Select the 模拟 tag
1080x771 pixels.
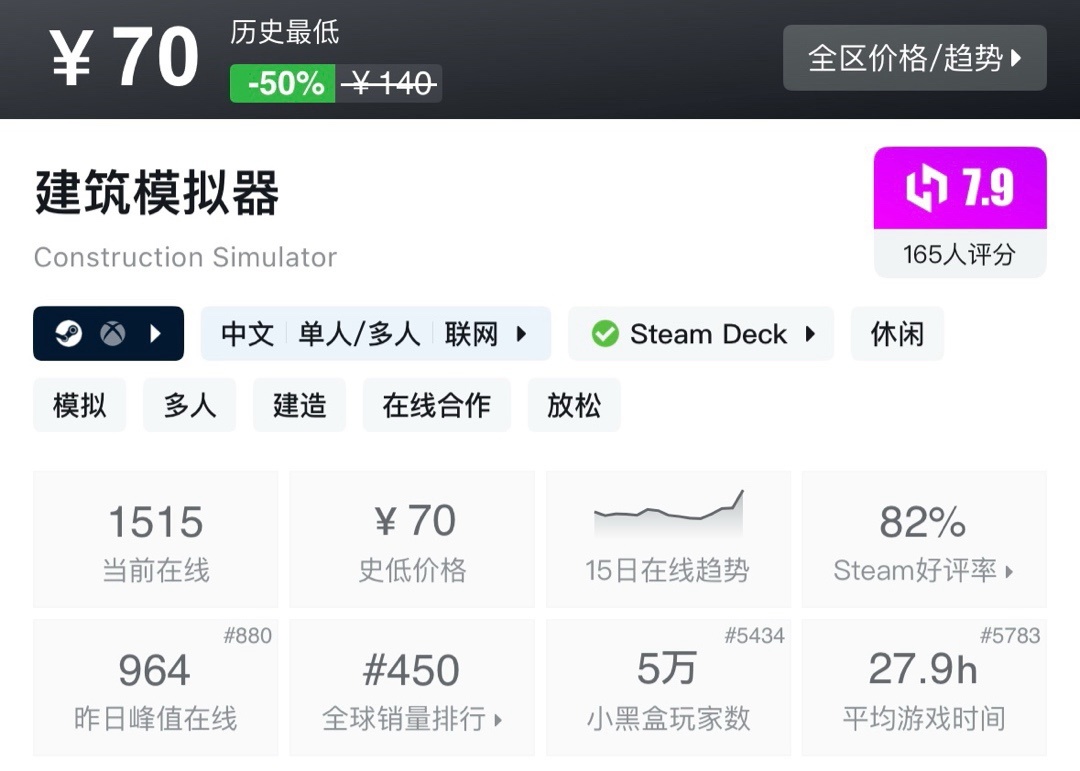point(80,405)
